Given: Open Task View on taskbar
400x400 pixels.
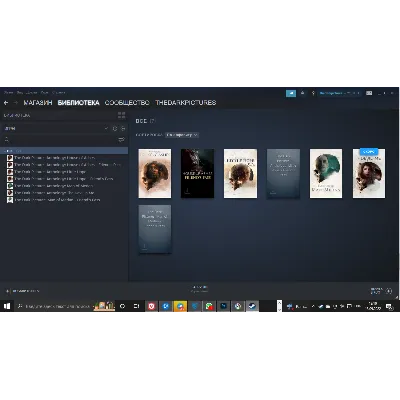Looking at the screenshot, I should (137, 306).
